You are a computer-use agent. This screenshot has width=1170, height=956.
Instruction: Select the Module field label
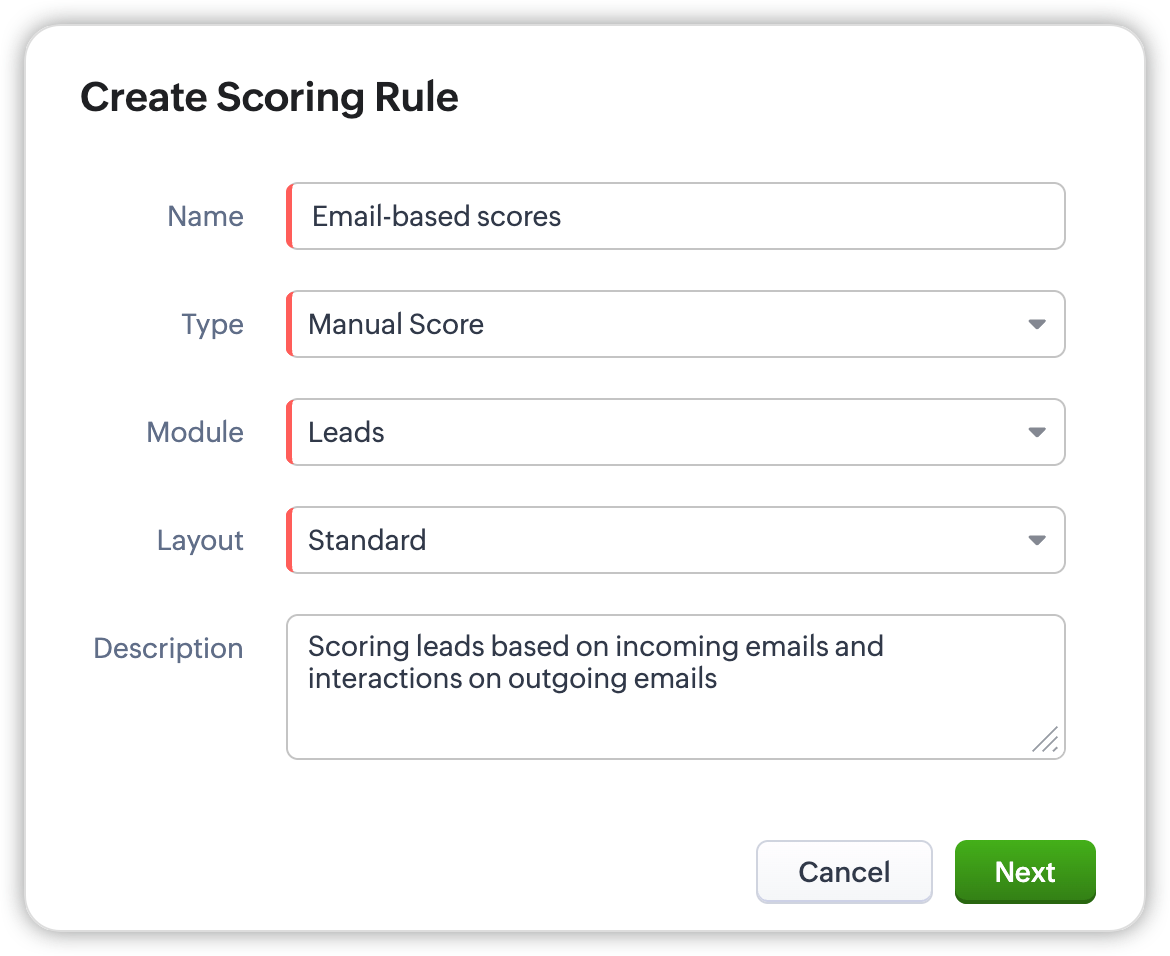pyautogui.click(x=195, y=432)
